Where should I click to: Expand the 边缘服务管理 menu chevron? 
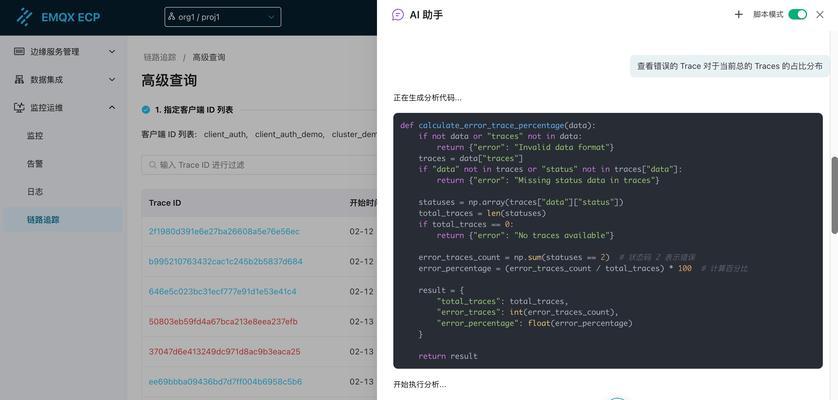[112, 52]
